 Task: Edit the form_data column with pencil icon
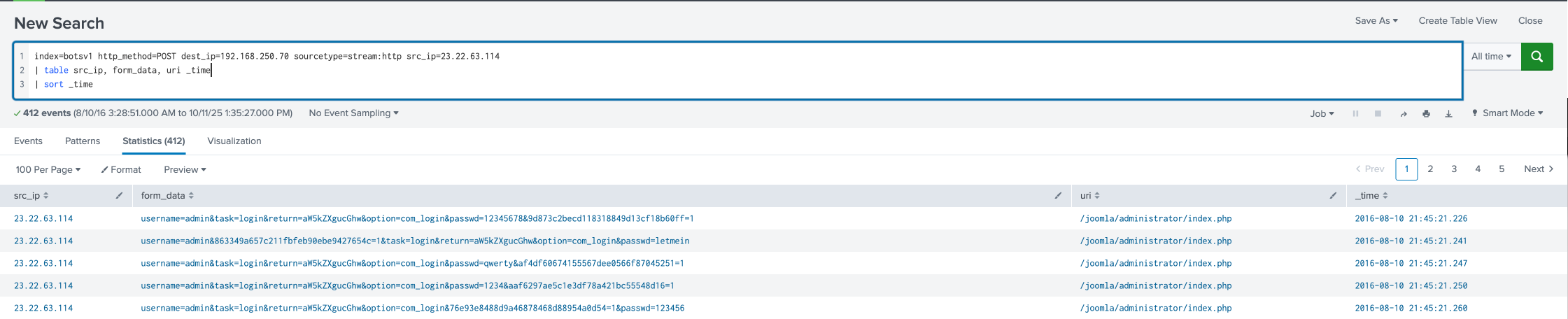point(1058,196)
